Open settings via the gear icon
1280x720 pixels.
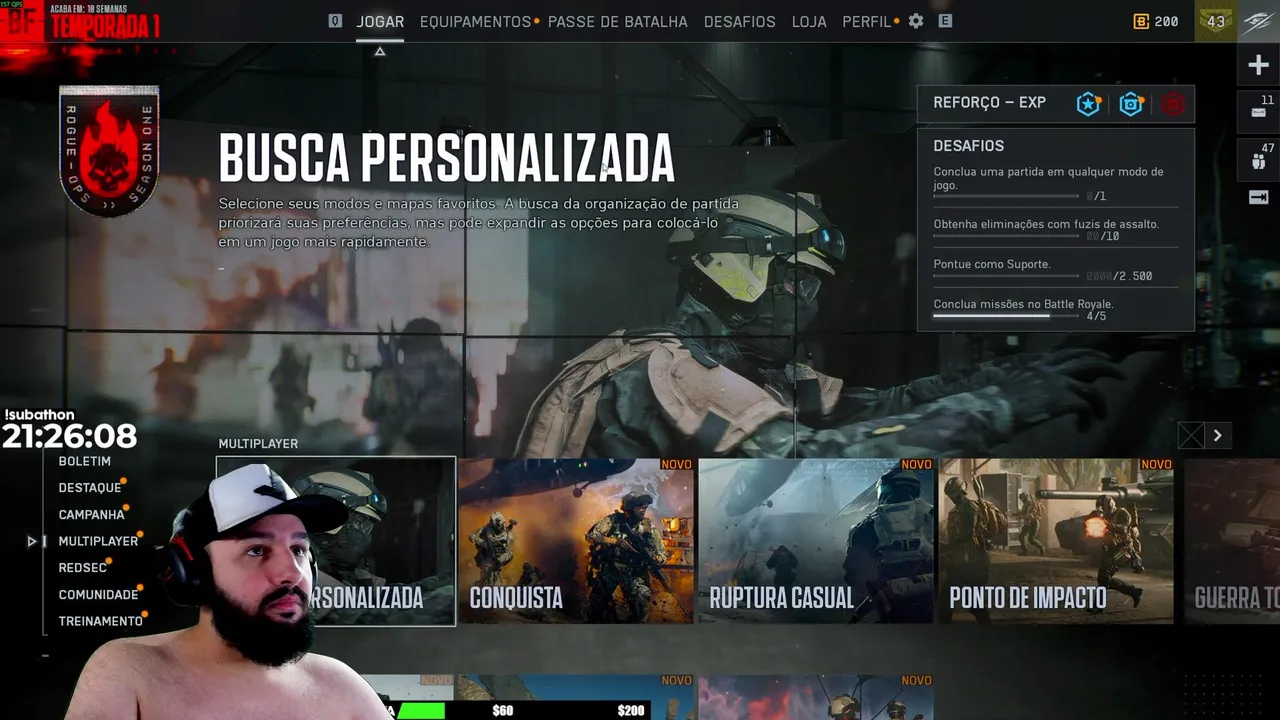click(x=916, y=21)
